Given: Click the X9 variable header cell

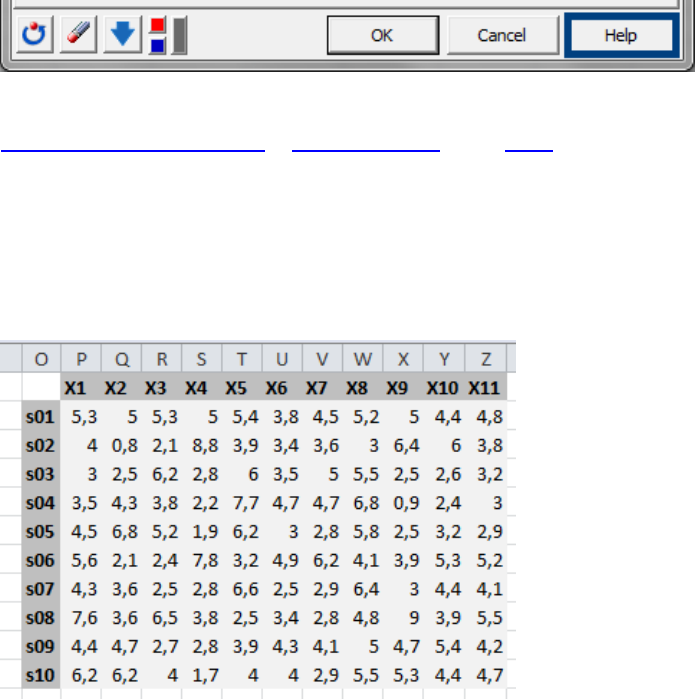Looking at the screenshot, I should click(x=403, y=388).
